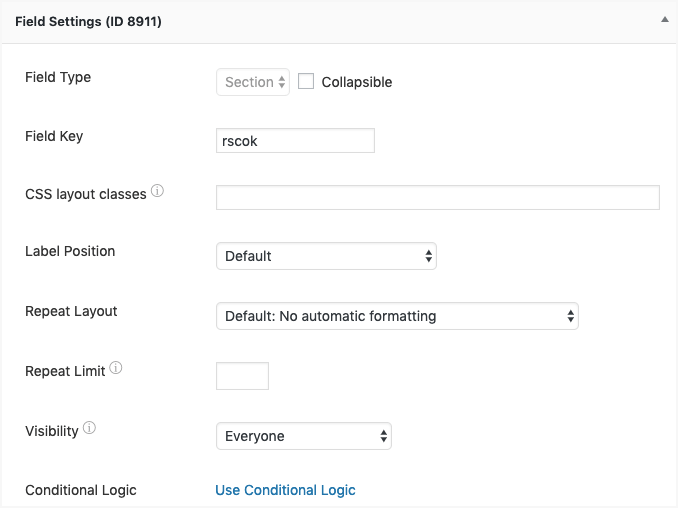678x508 pixels.
Task: Open the Field Type Section dropdown
Action: [253, 82]
